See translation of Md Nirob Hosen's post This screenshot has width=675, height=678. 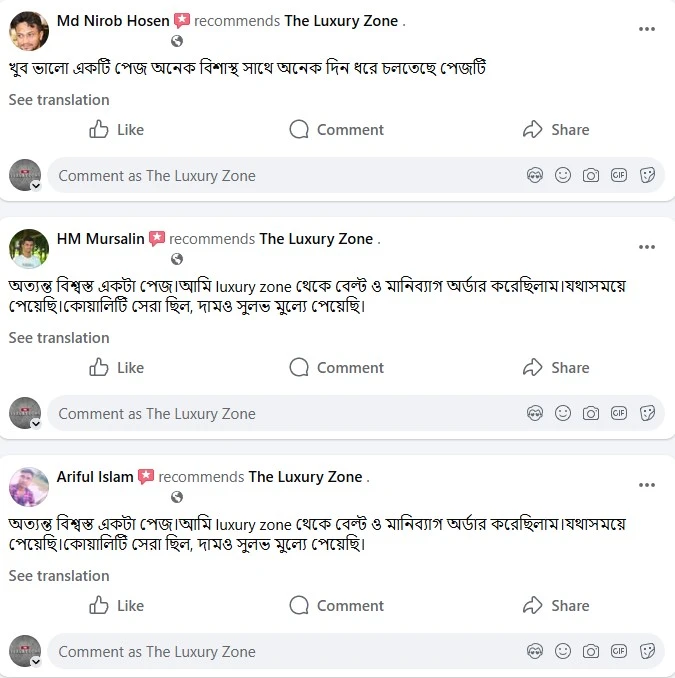[x=59, y=100]
